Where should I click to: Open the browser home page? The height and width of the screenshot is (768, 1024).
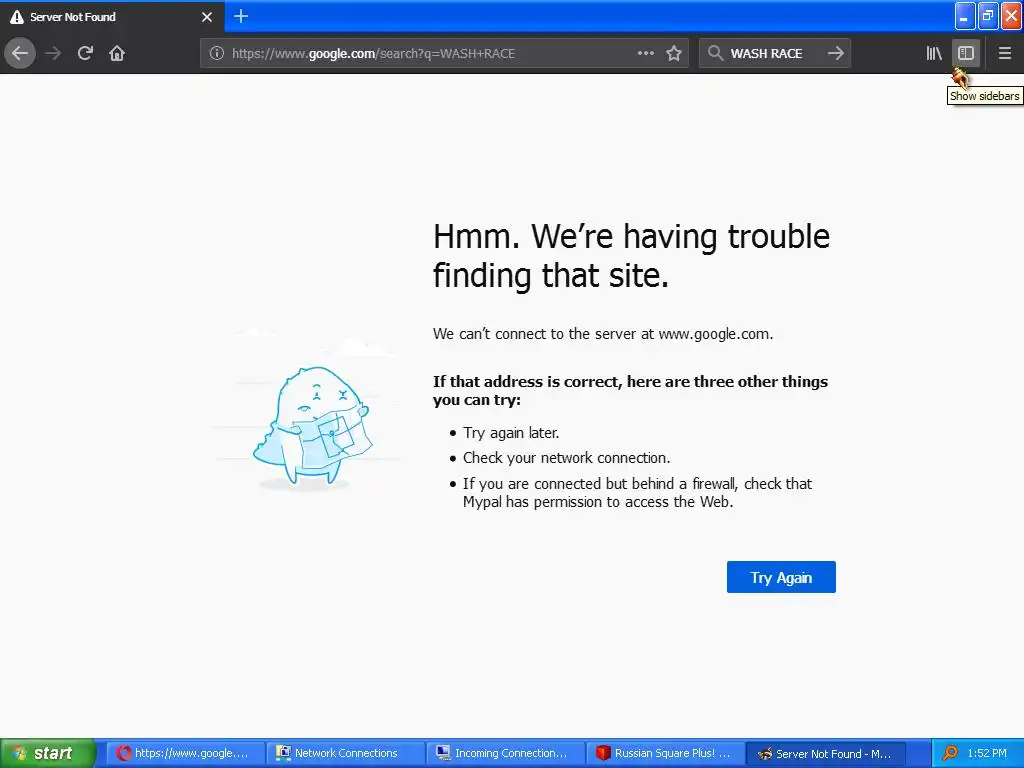coord(117,53)
